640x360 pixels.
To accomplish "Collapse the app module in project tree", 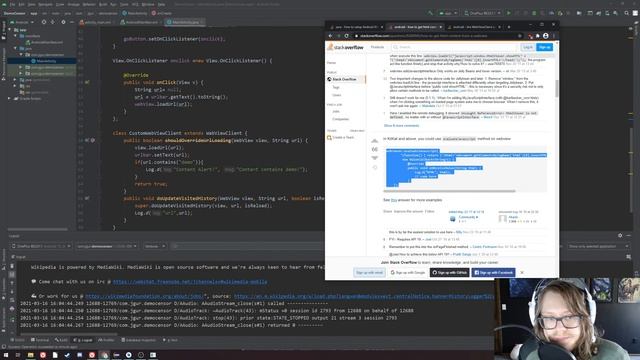I will point(10,30).
